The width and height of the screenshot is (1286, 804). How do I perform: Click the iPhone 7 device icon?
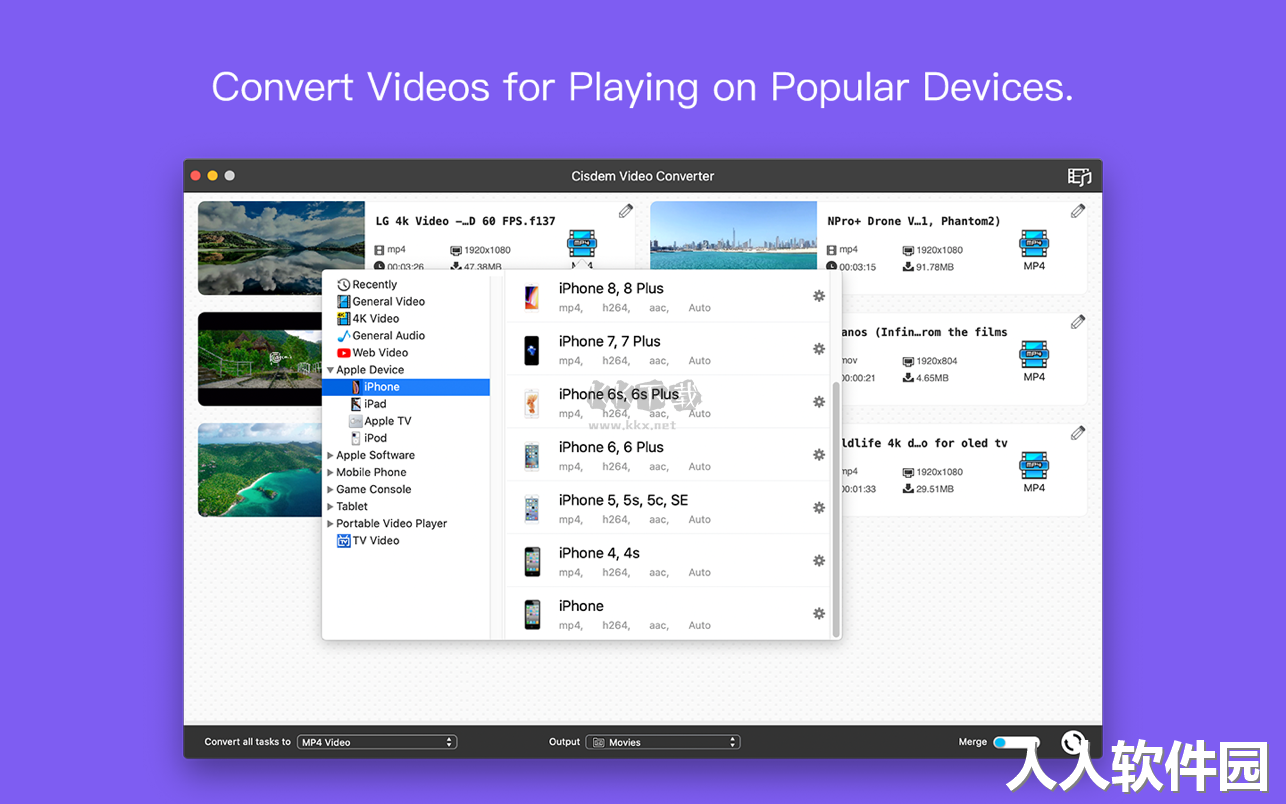tap(532, 350)
